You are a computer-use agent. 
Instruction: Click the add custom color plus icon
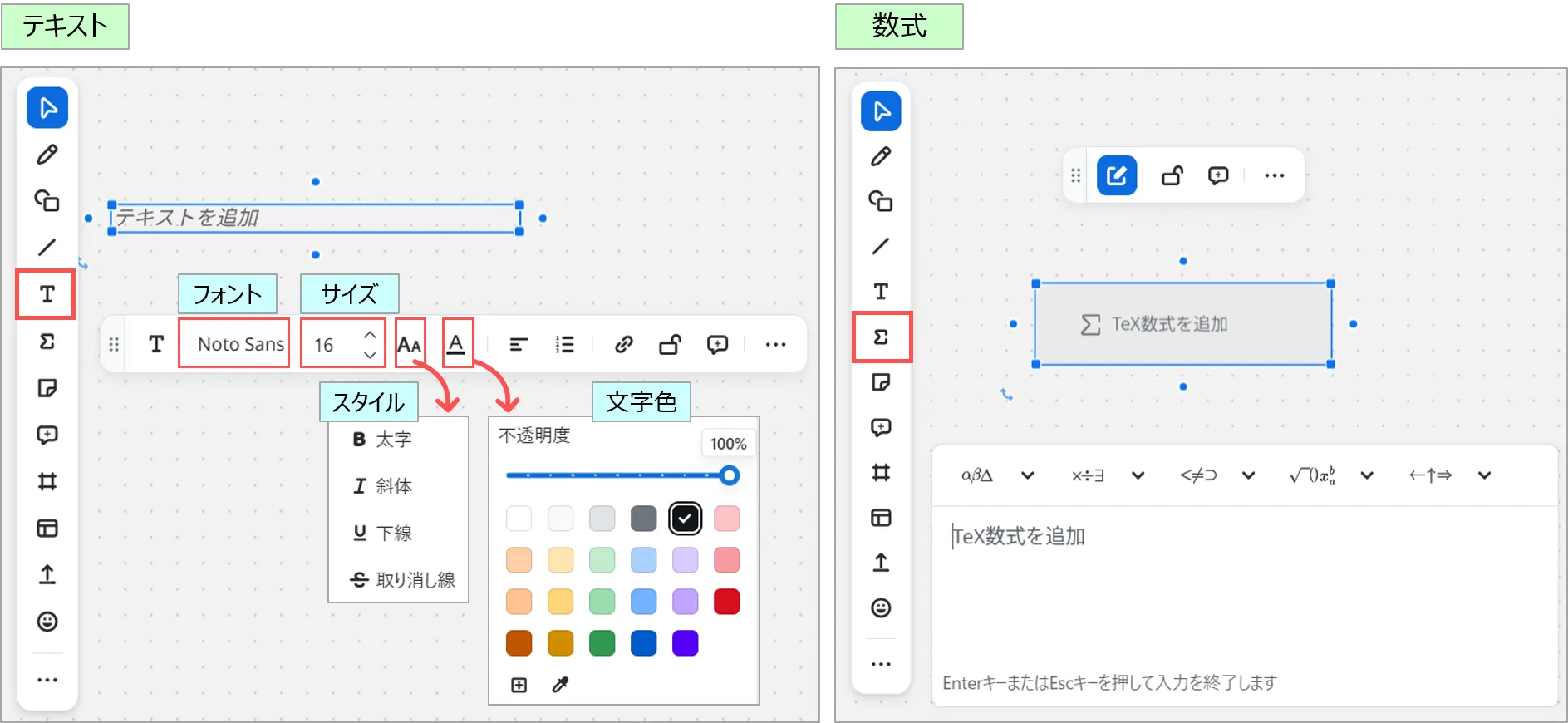pyautogui.click(x=519, y=685)
